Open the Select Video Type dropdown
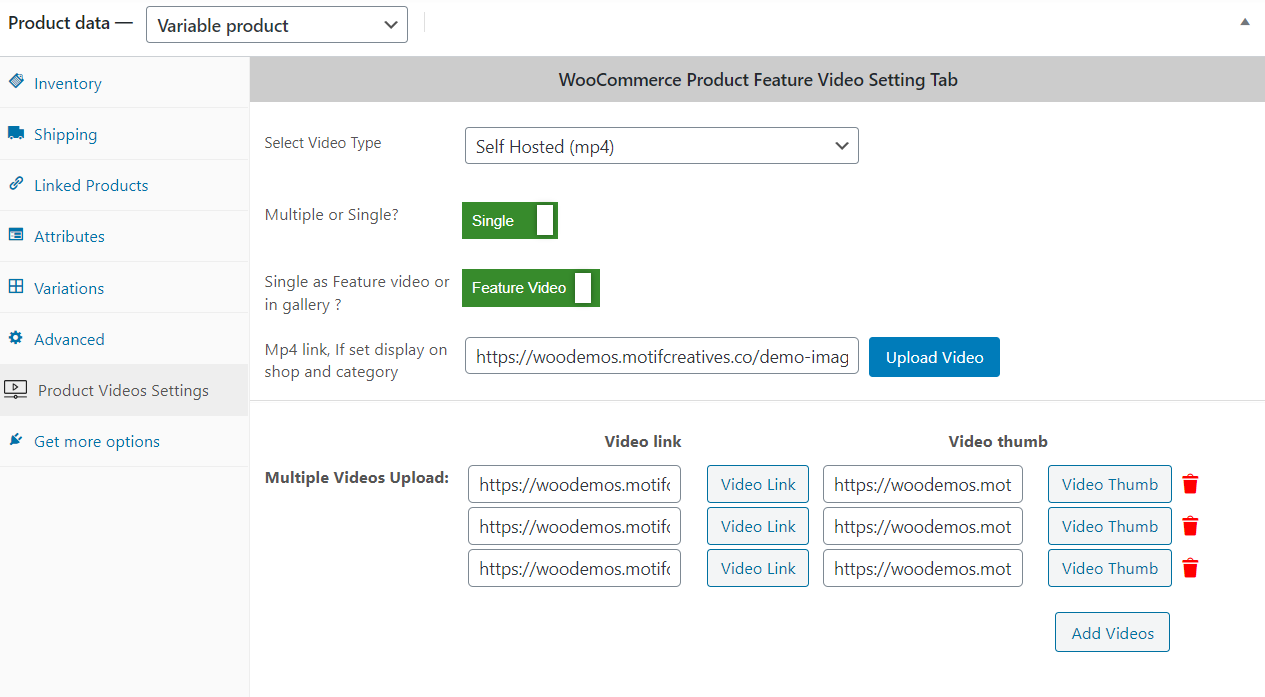The width and height of the screenshot is (1265, 697). coord(661,145)
